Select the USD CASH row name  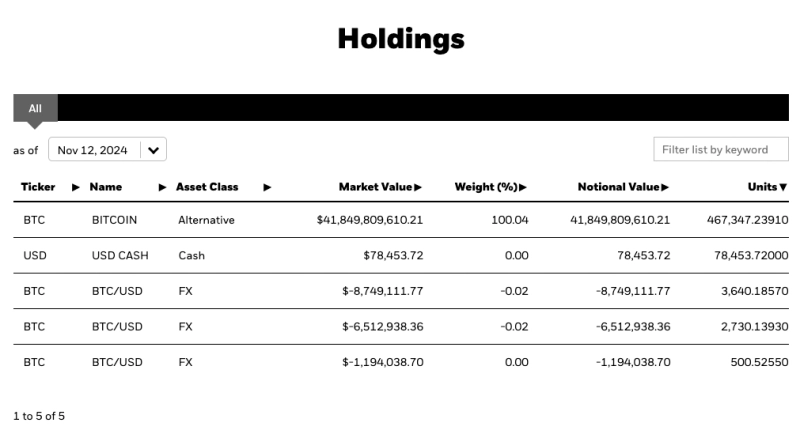[120, 255]
